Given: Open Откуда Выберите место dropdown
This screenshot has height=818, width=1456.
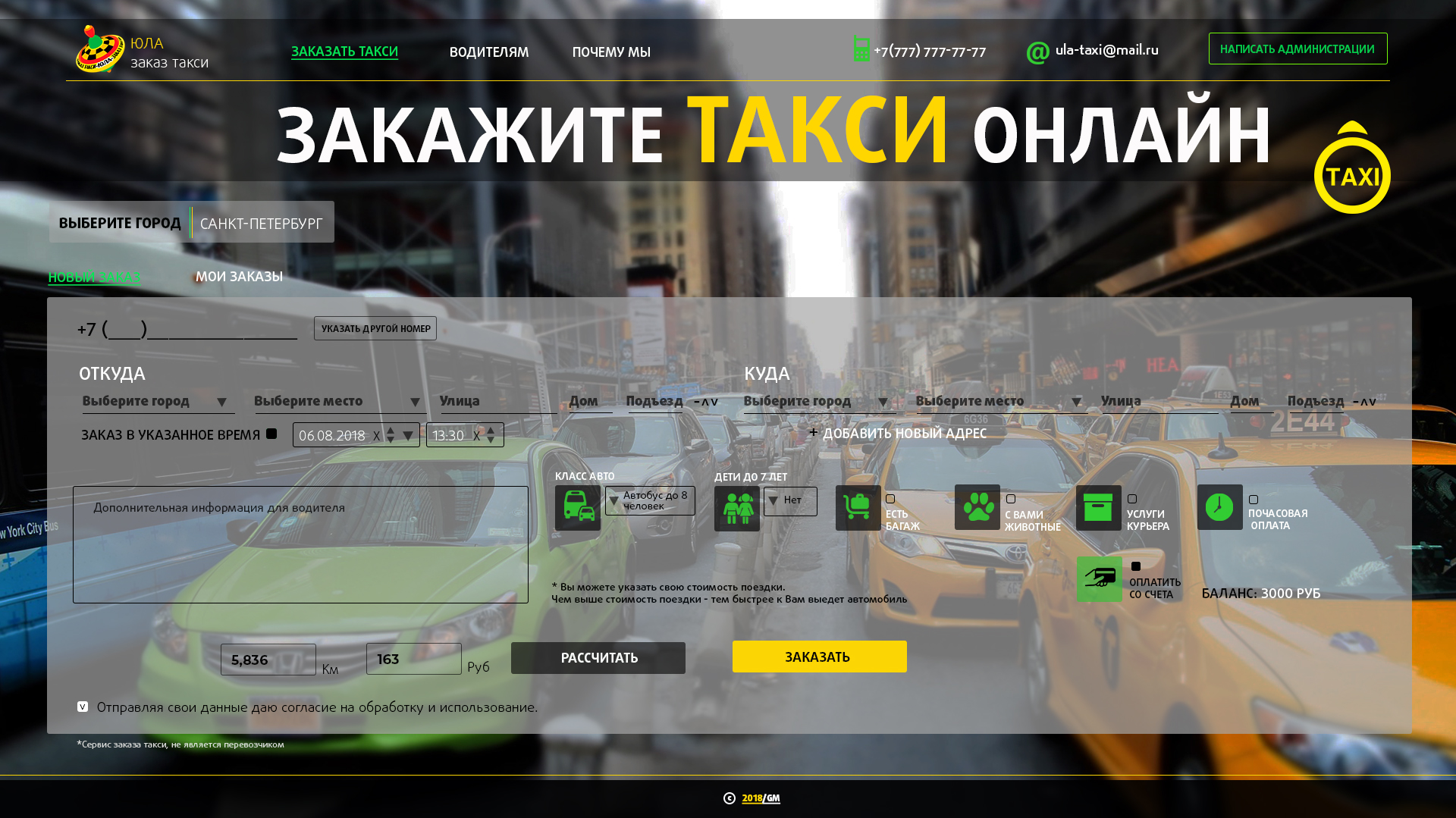Looking at the screenshot, I should tap(339, 401).
